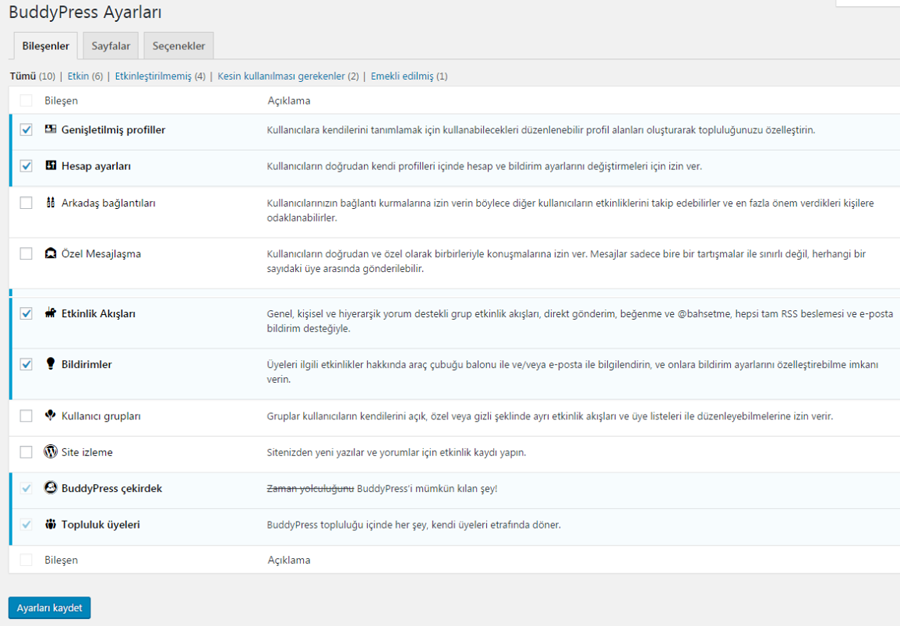Switch to the Bileşenler tab
This screenshot has height=626, width=900.
(x=45, y=46)
